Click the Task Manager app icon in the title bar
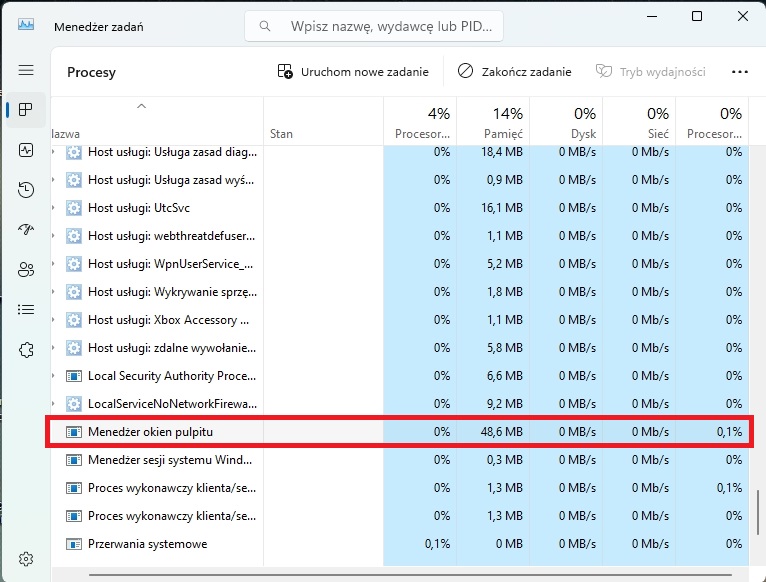Screen dimensions: 766x582 (x=26, y=24)
